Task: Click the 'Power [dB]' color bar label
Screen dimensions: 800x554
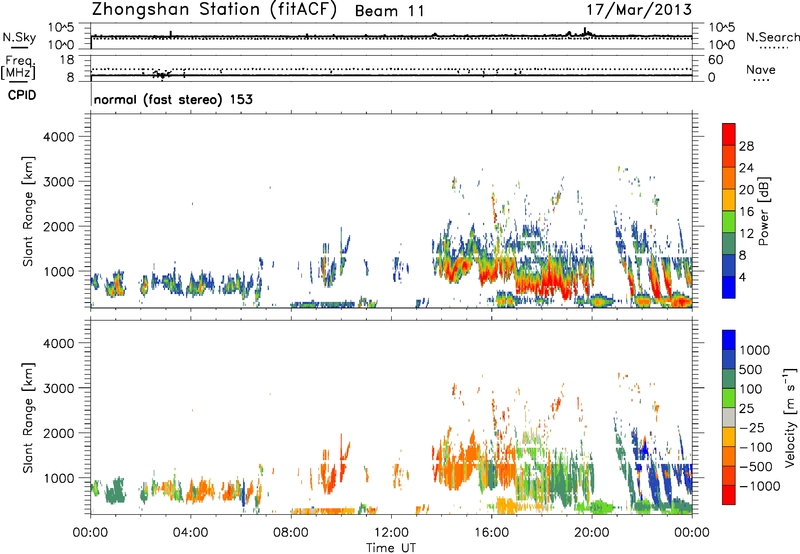Action: (764, 211)
